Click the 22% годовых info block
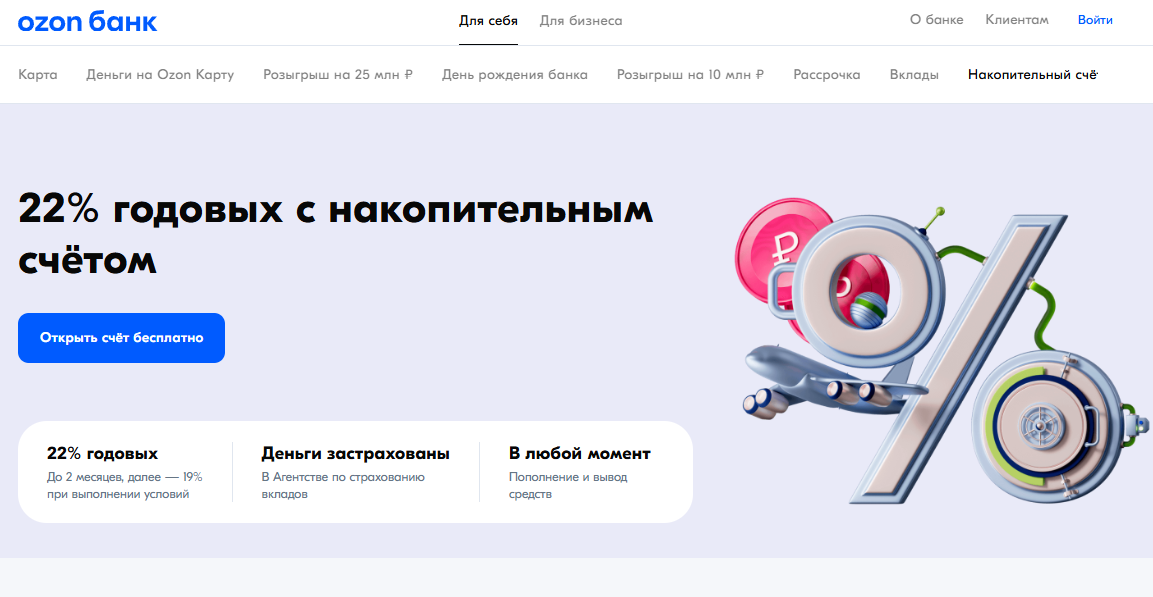Screen dimensions: 1153x597 125,472
